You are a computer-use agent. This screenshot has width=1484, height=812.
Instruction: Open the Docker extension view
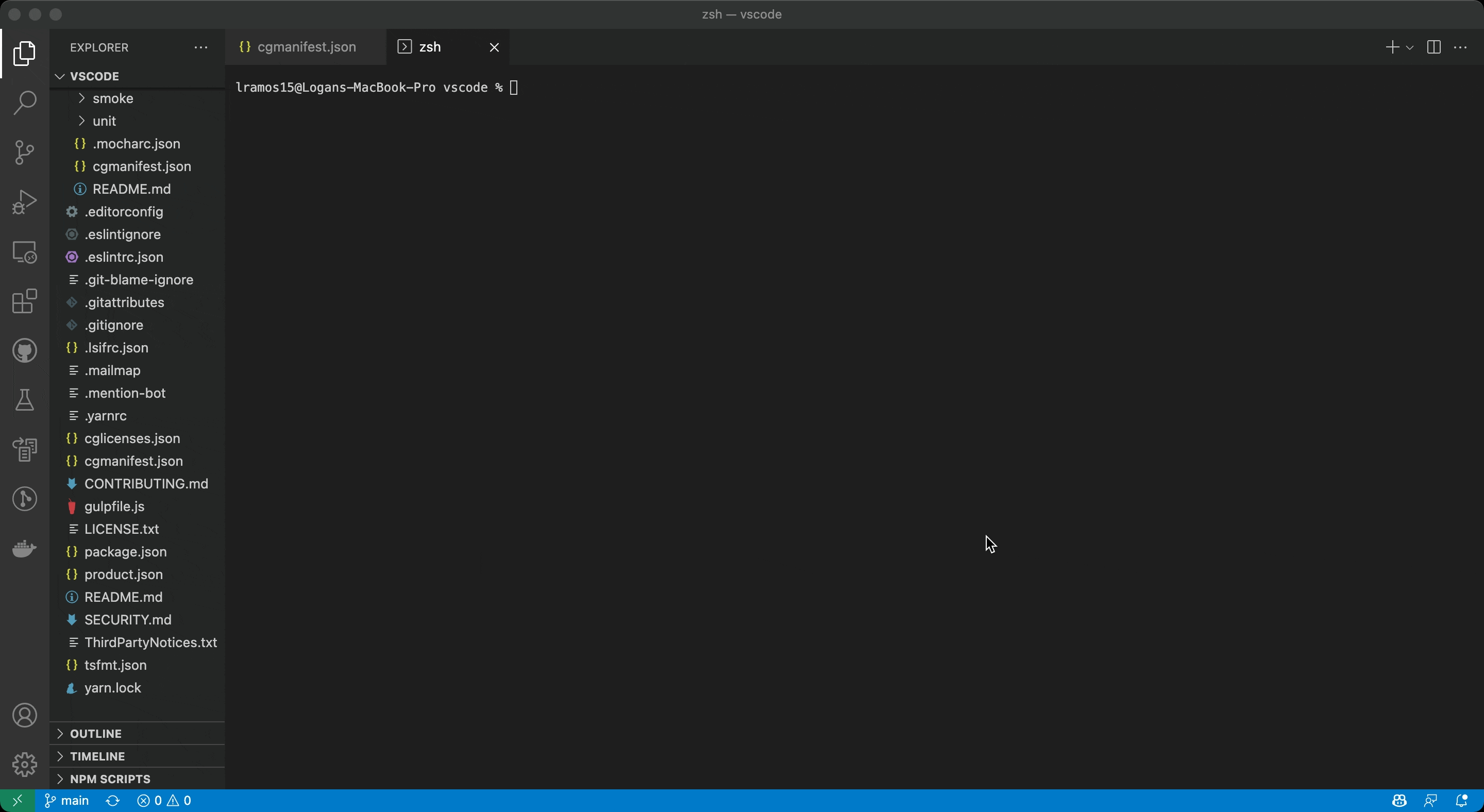pos(24,548)
